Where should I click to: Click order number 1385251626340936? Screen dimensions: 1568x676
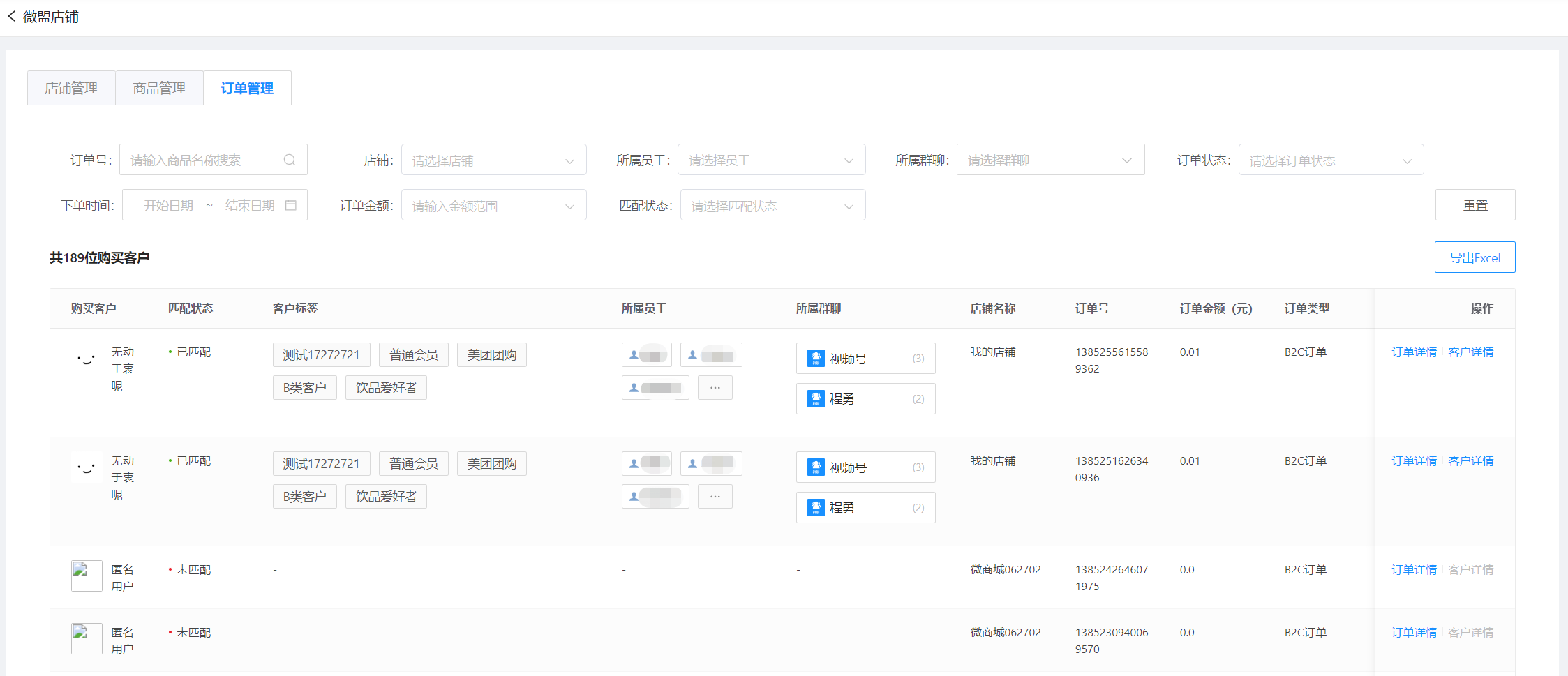[x=1112, y=469]
